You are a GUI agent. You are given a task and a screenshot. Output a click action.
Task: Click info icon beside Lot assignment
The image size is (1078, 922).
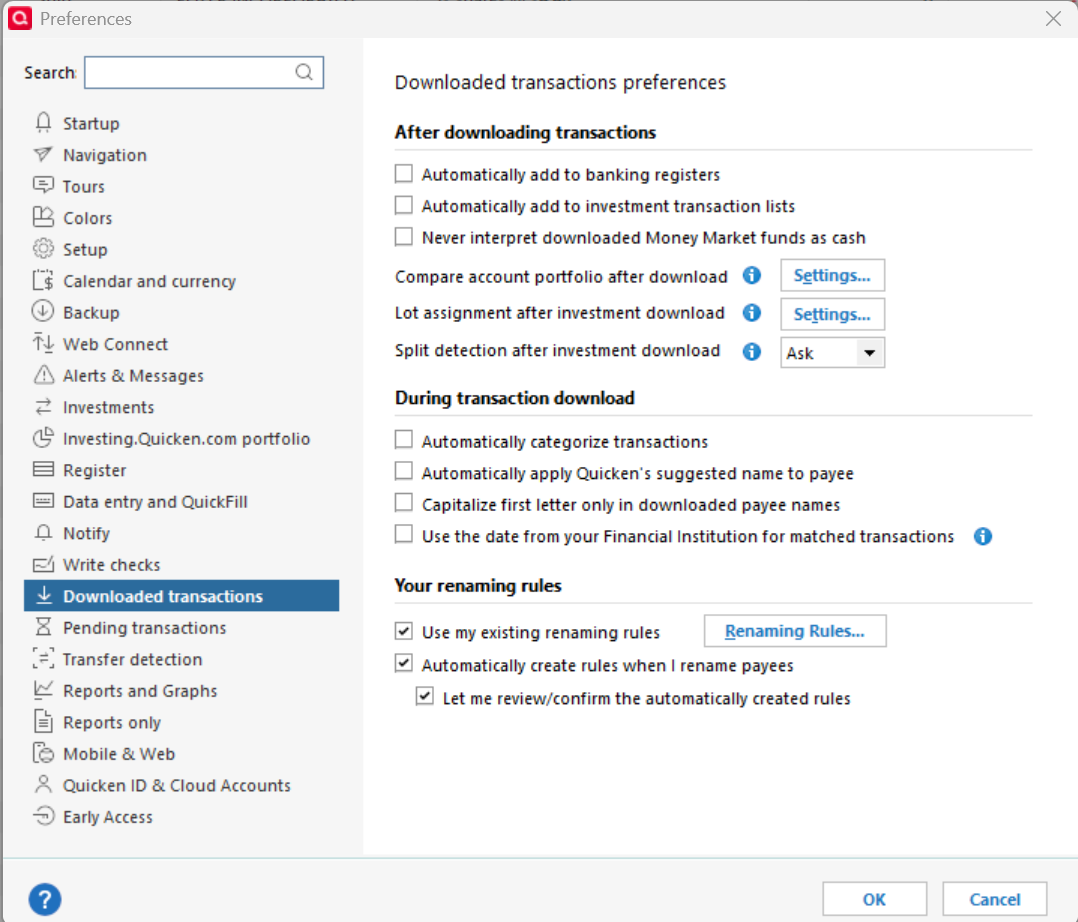point(752,313)
